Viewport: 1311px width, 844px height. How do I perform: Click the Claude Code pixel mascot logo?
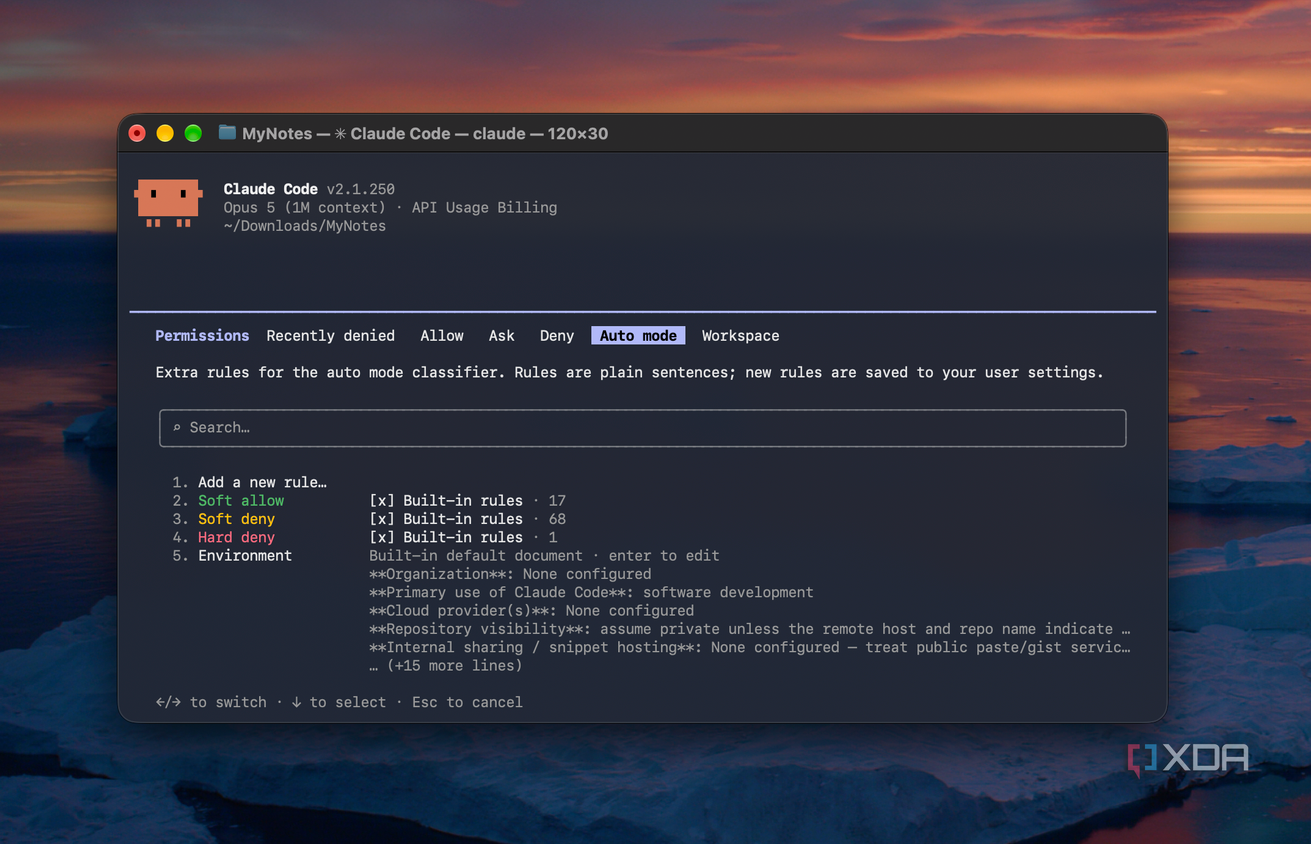click(x=168, y=203)
